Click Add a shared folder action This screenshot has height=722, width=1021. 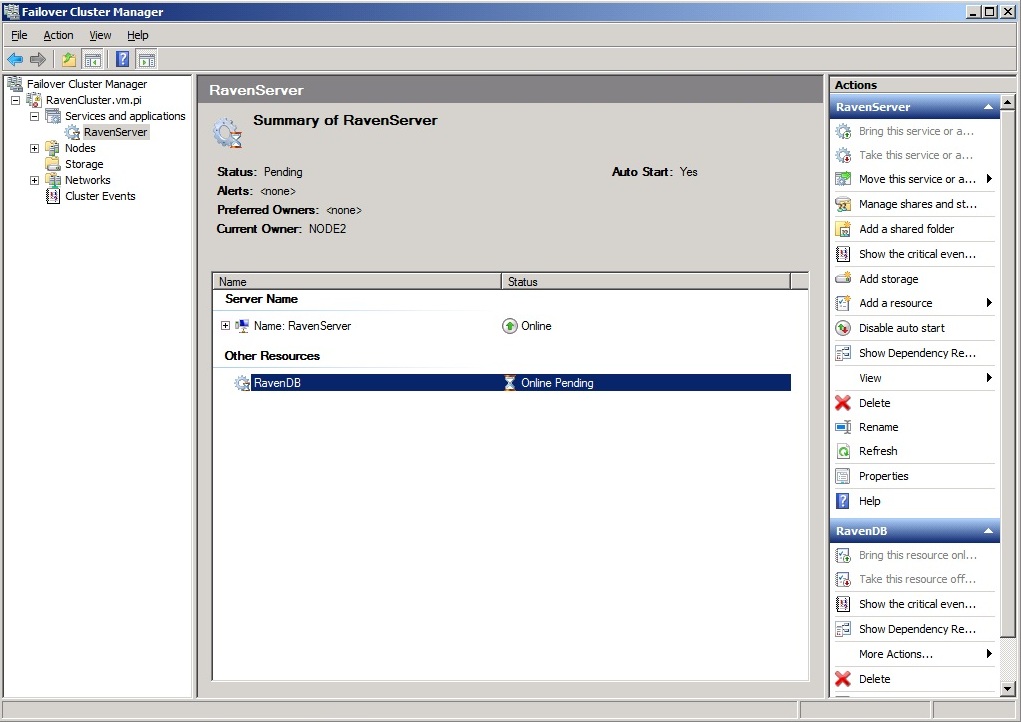click(x=906, y=229)
